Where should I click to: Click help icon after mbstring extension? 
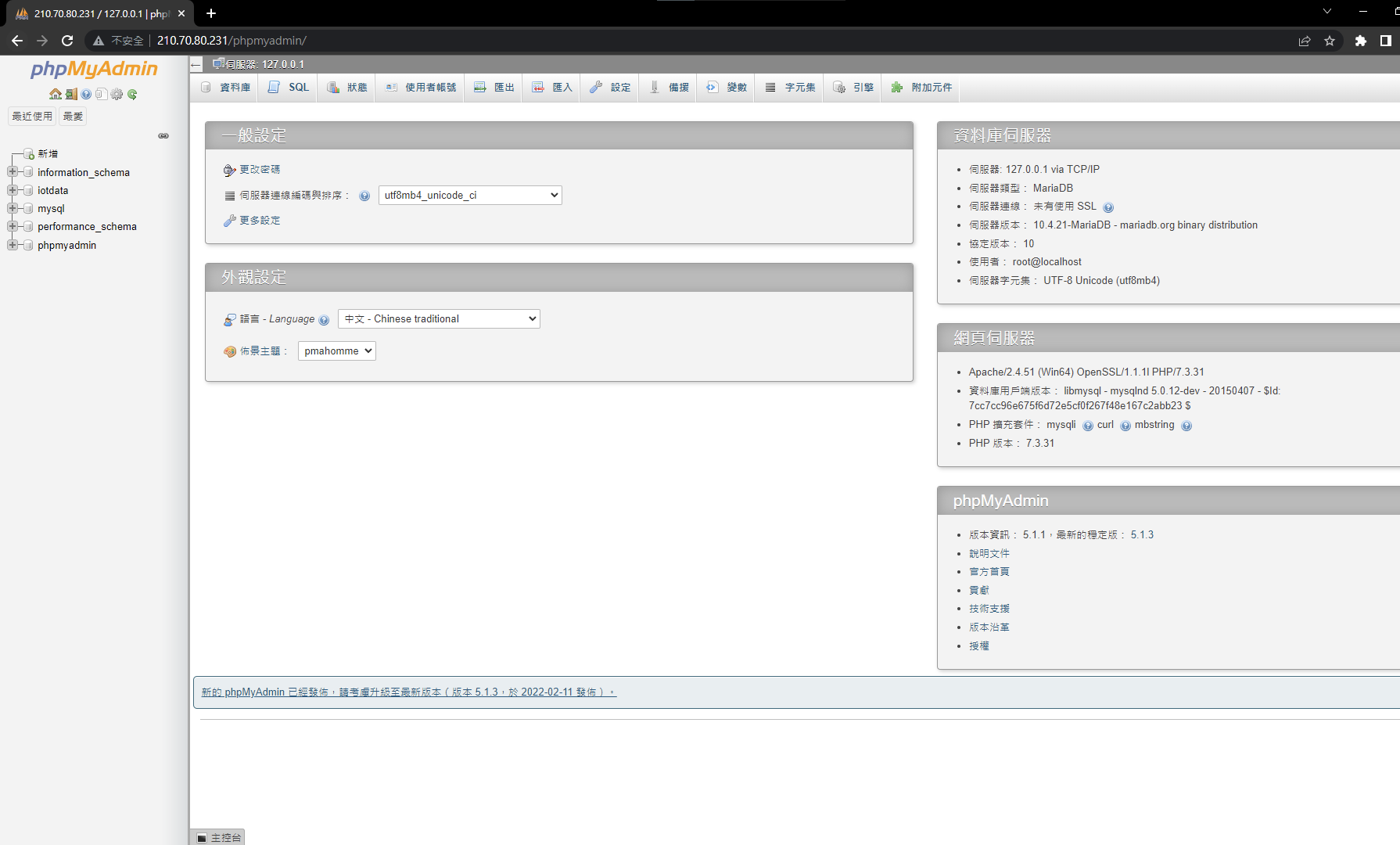(x=1186, y=426)
